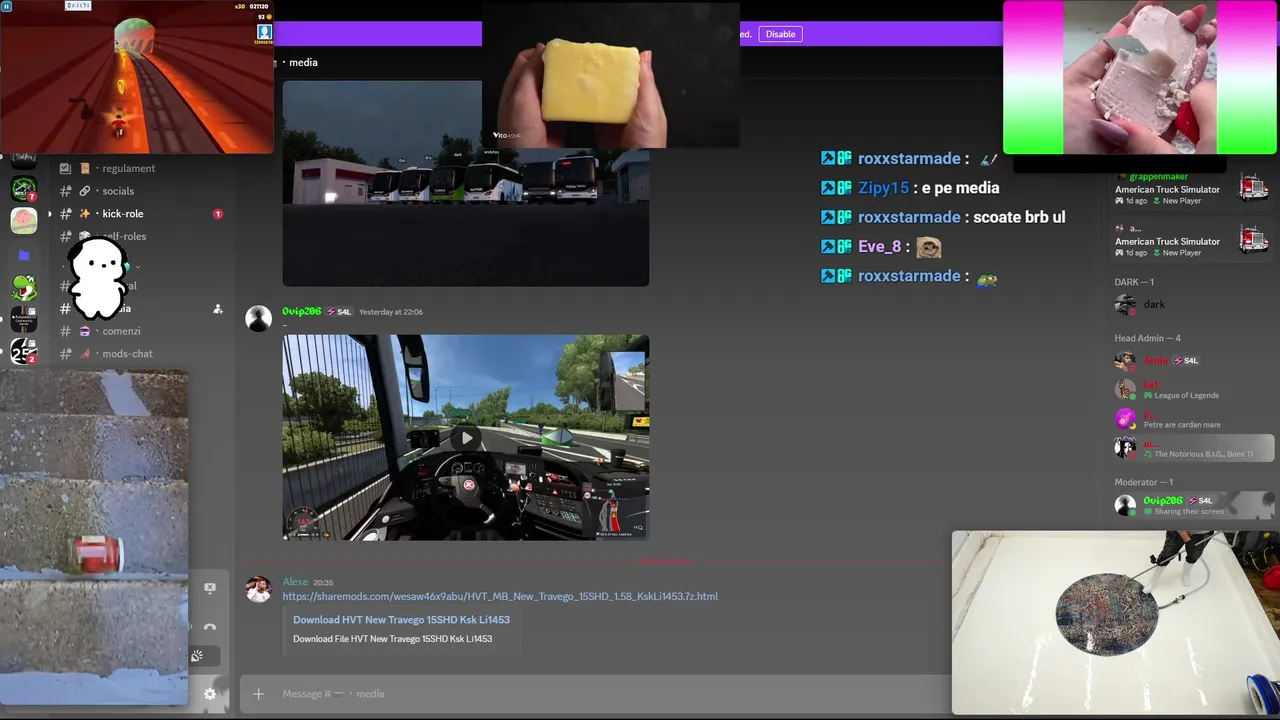Click Download HVT New Travego embed title
The width and height of the screenshot is (1280, 720).
(x=401, y=619)
